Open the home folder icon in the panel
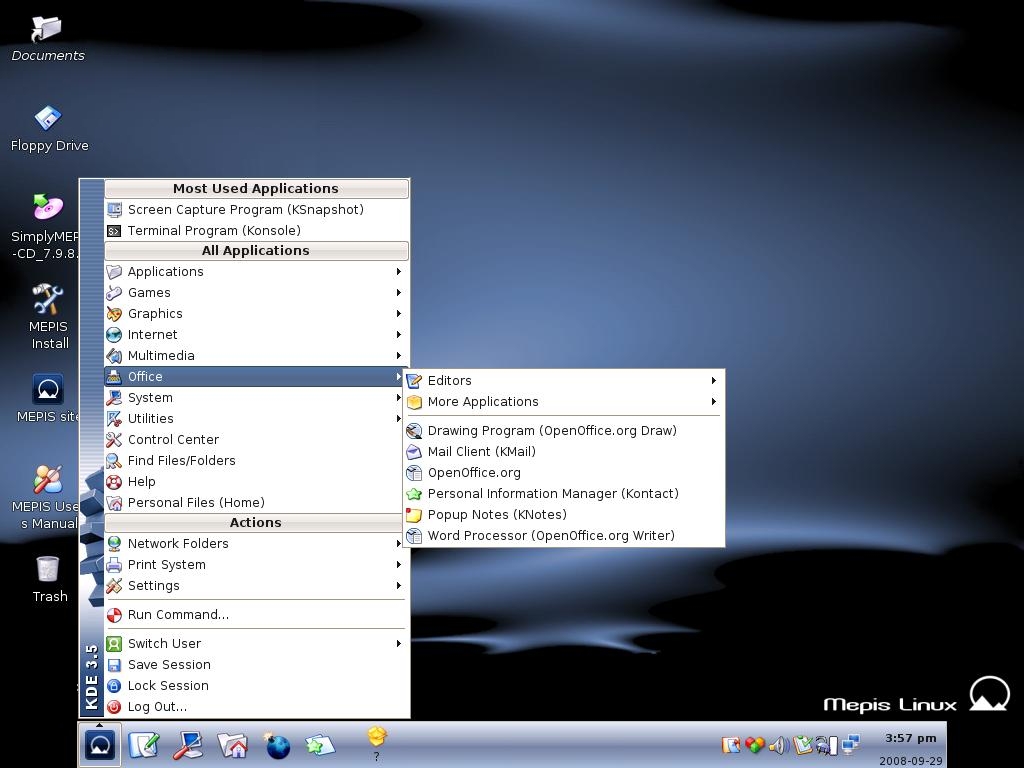1024x768 pixels. [232, 745]
